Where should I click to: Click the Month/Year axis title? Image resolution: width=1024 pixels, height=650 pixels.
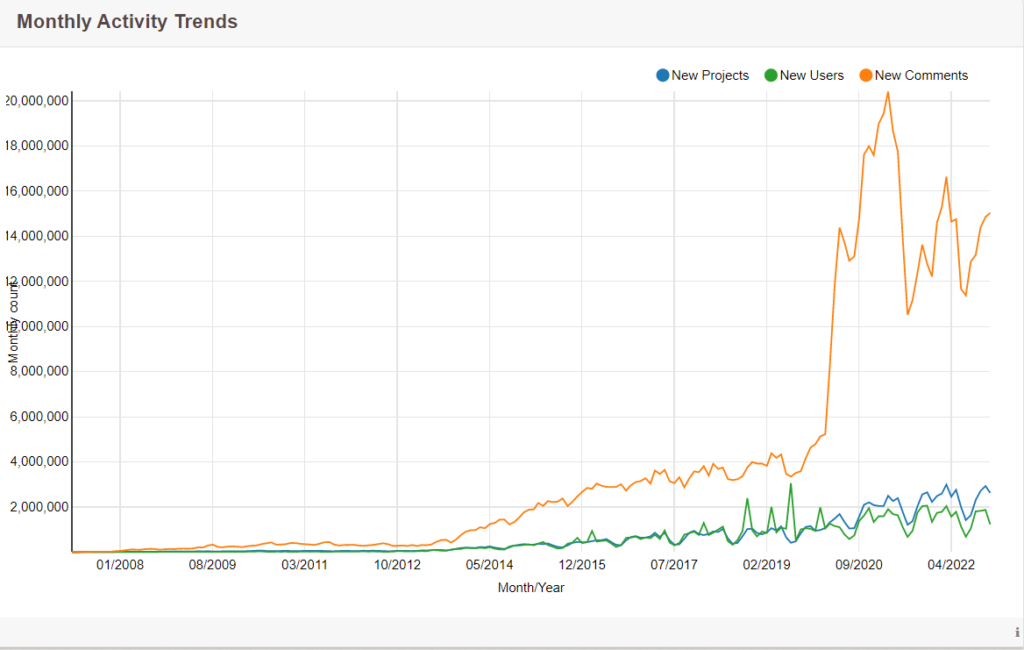click(531, 588)
